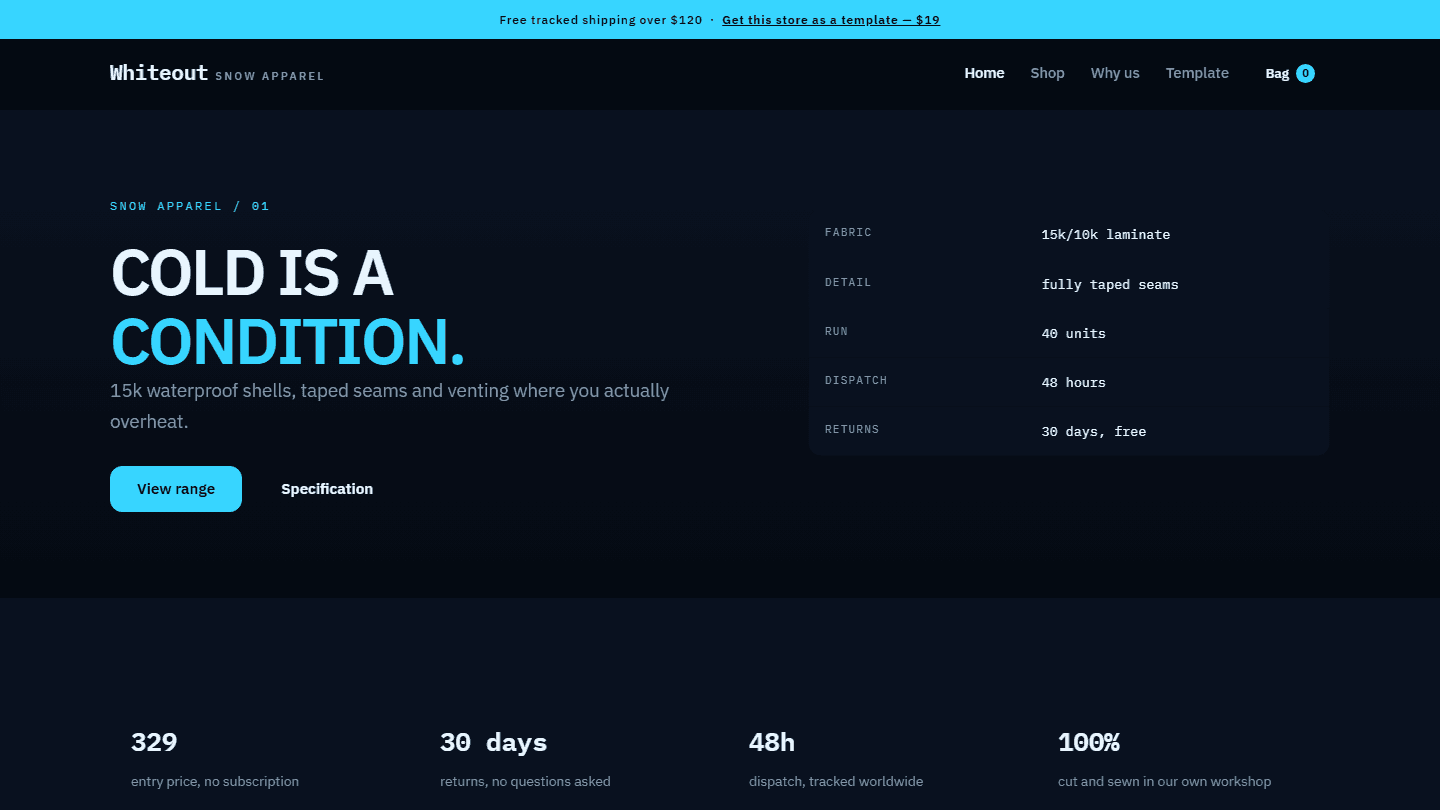Image resolution: width=1440 pixels, height=810 pixels.
Task: Click the 'COLD IS A' headline
Action: click(252, 272)
